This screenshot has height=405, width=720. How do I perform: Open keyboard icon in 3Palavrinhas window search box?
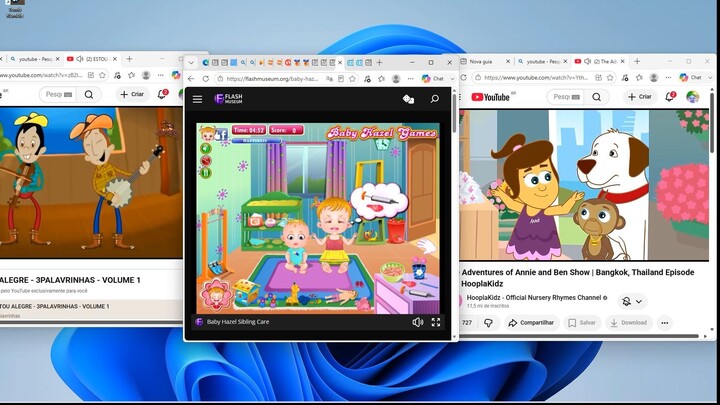pos(68,95)
